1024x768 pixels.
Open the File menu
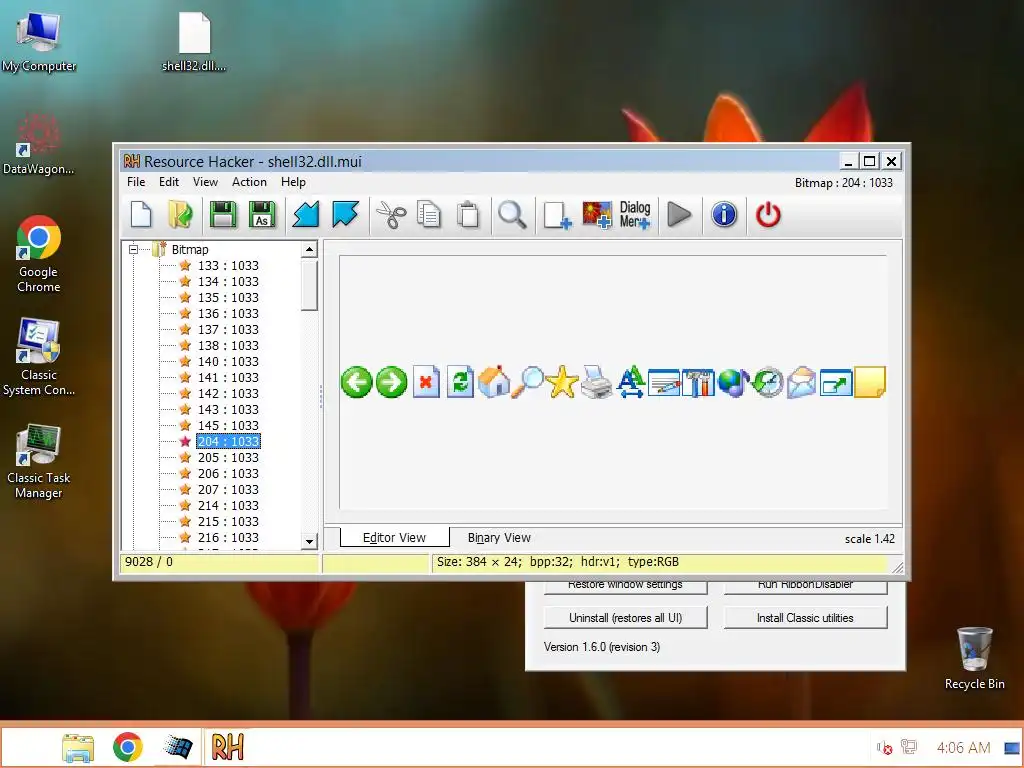[x=136, y=182]
